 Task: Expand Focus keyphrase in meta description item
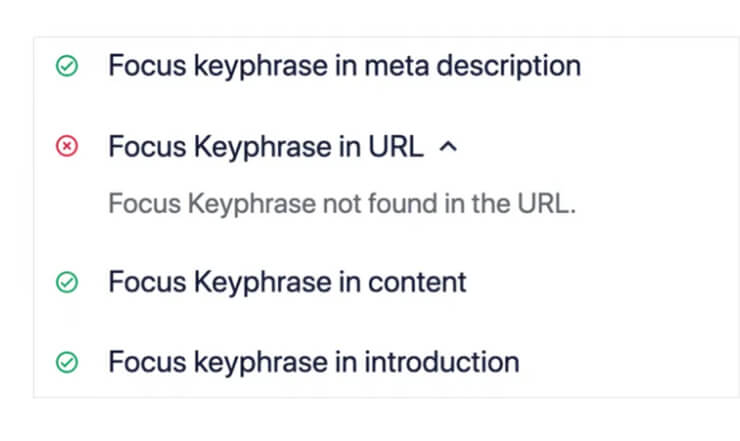click(345, 66)
